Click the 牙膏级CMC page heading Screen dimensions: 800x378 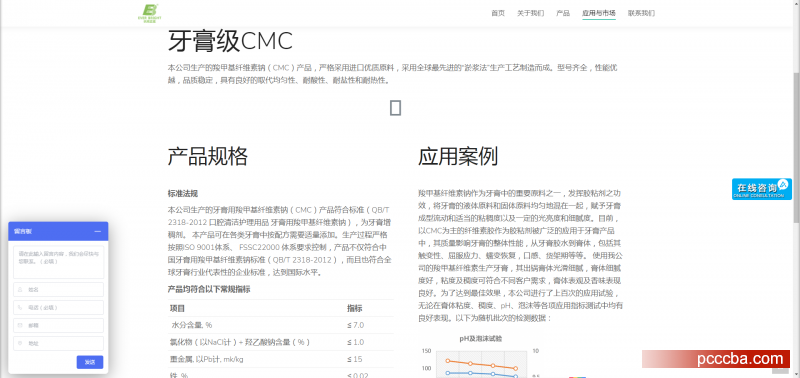coord(230,41)
